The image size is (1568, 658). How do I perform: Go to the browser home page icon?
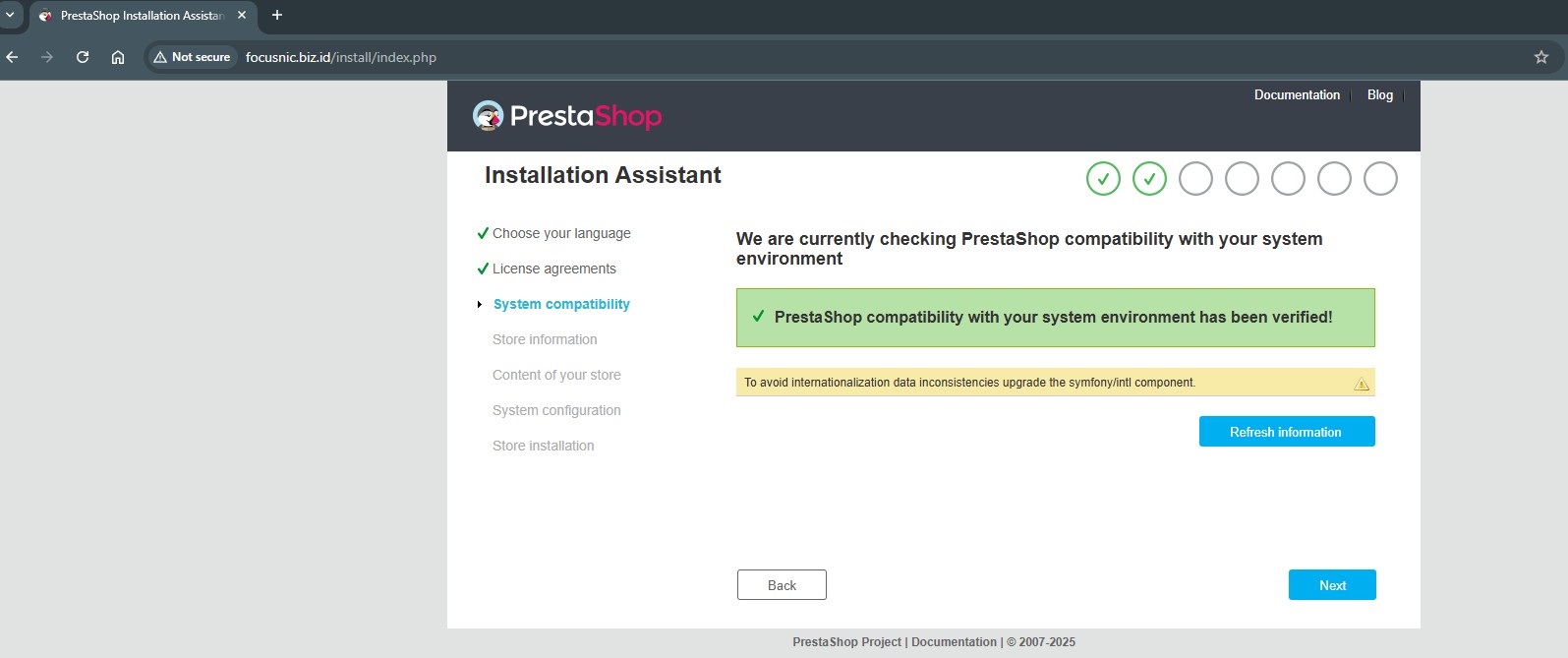click(x=118, y=57)
